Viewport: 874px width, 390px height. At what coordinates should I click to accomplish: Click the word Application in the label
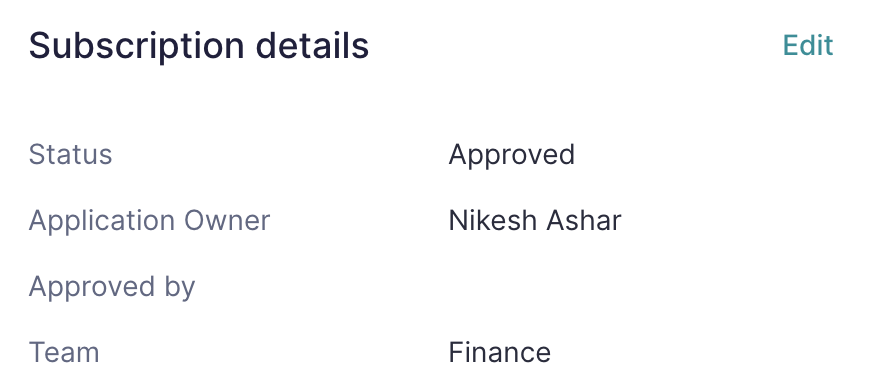[101, 221]
